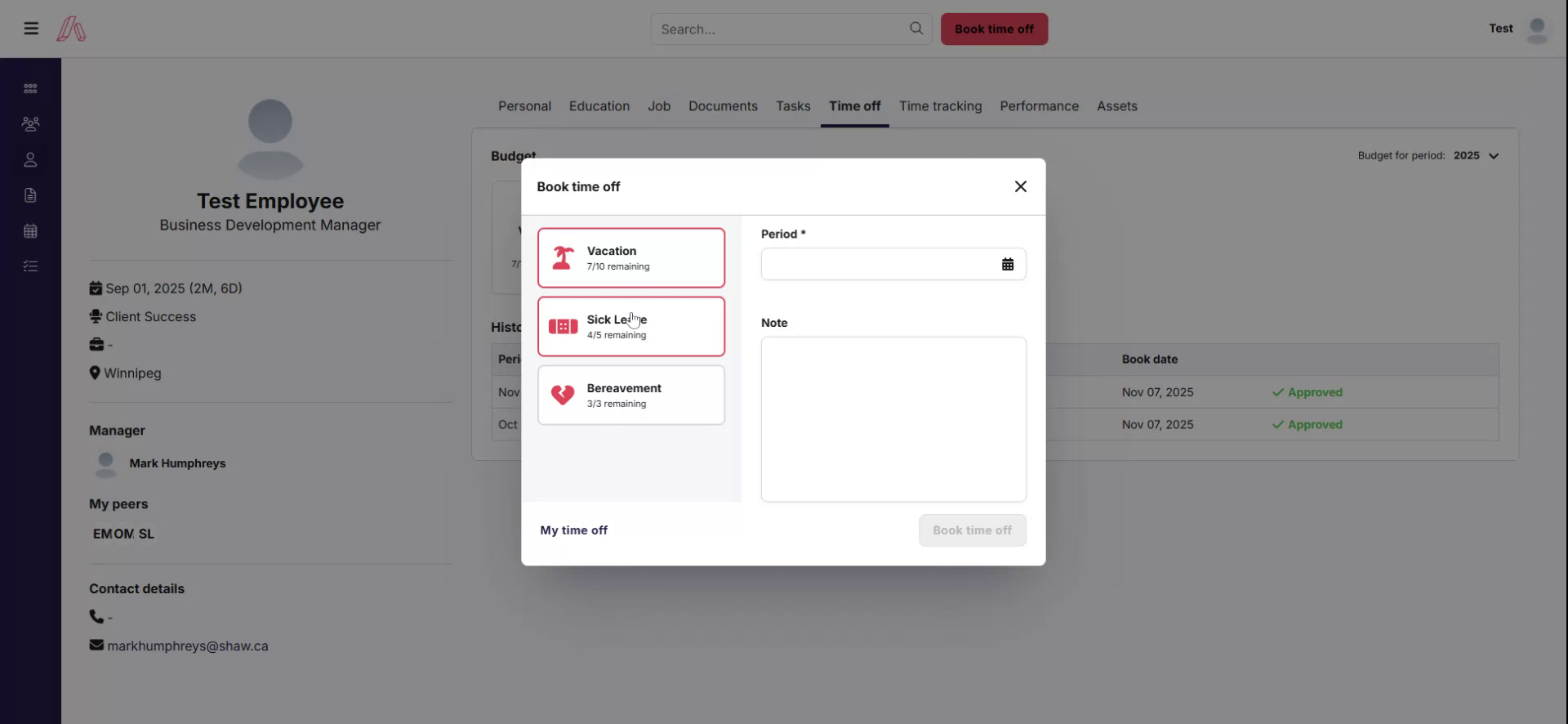Click the red Book time off header button
Screen dimensions: 1568x724
point(994,29)
